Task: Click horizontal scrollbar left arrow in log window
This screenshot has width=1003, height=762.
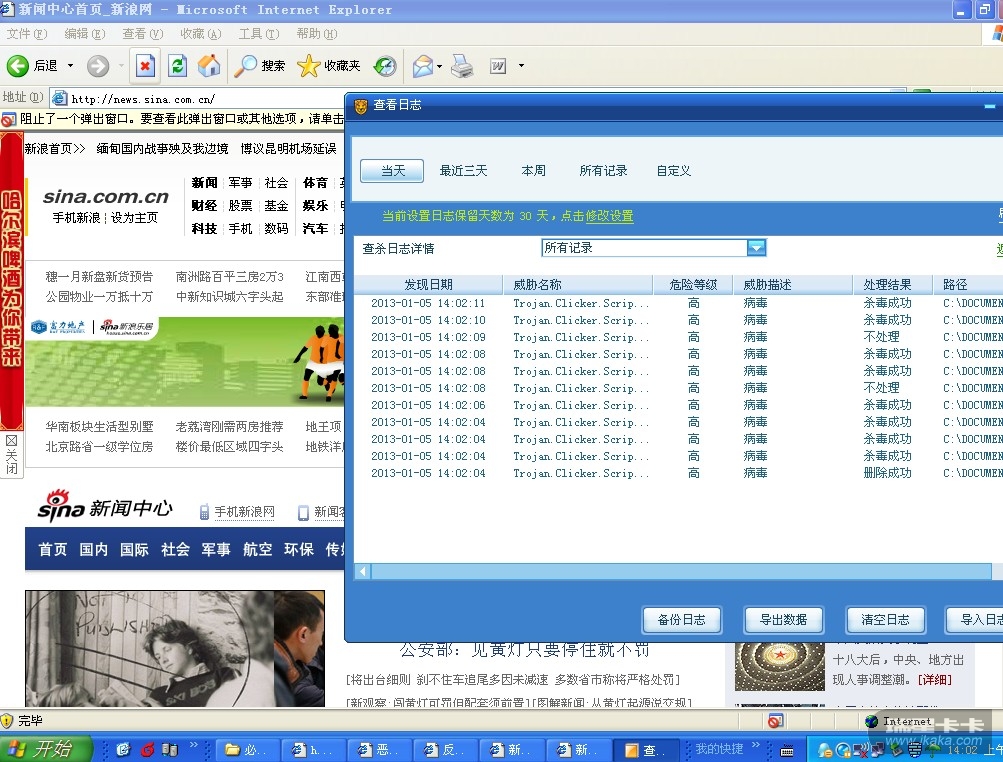Action: 363,571
